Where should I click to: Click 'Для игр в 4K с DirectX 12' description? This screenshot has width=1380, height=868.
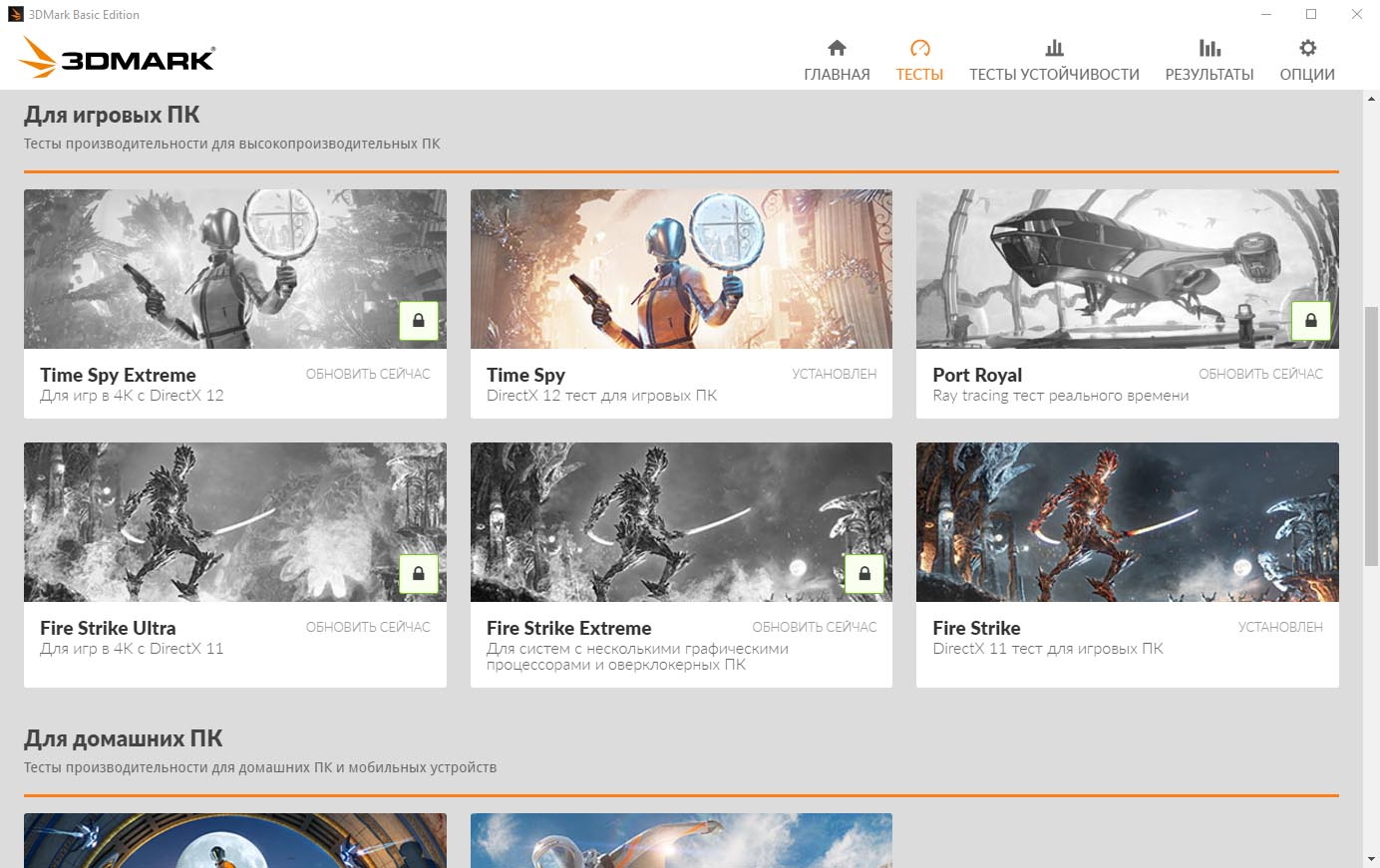tap(132, 396)
